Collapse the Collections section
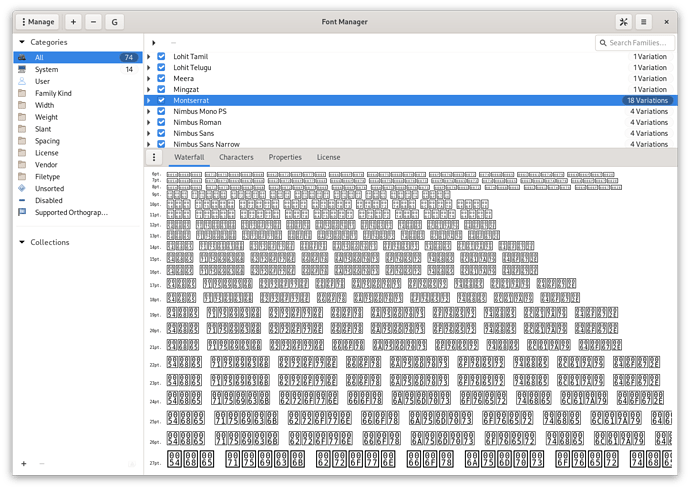Image resolution: width=690 pixels, height=489 pixels. [x=22, y=242]
